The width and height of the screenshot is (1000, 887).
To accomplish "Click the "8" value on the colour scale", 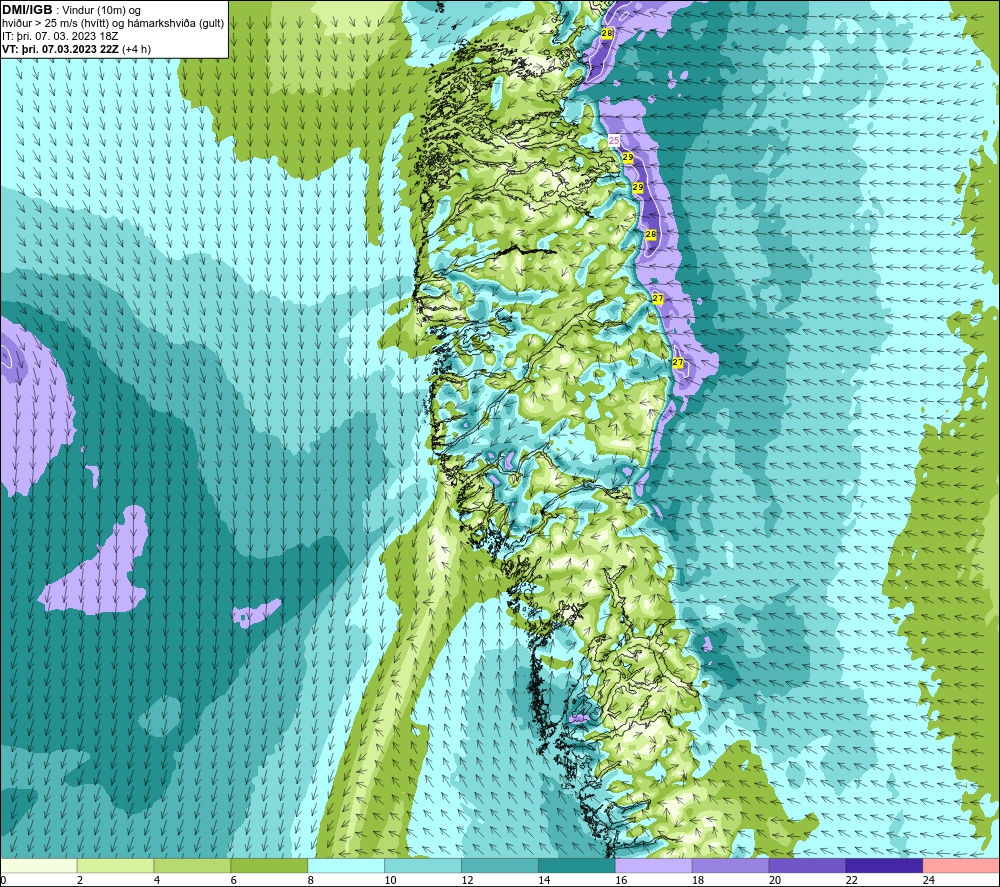I will [x=311, y=880].
